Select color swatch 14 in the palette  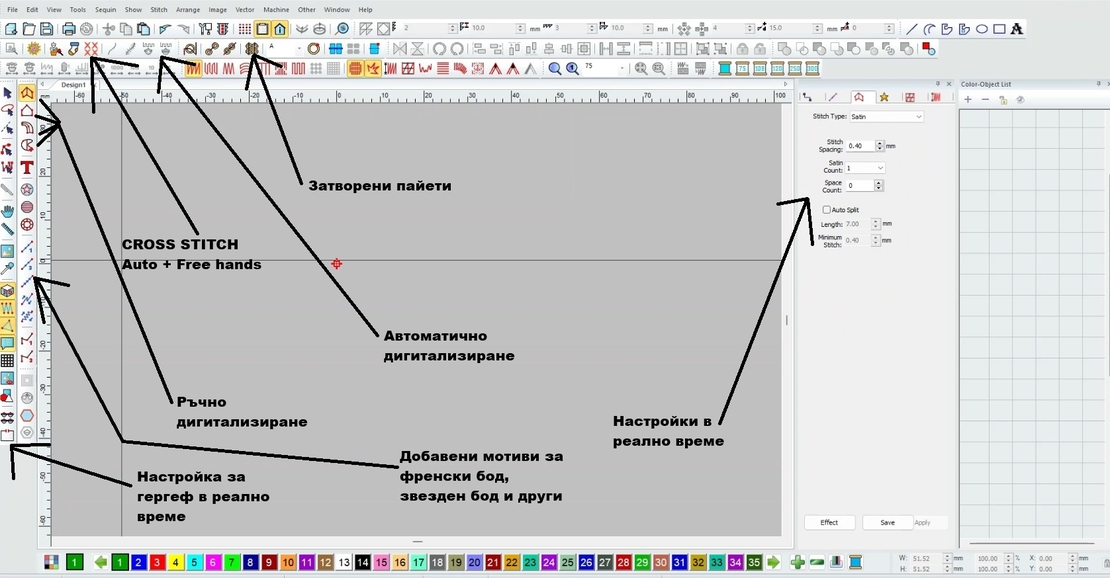tap(363, 562)
